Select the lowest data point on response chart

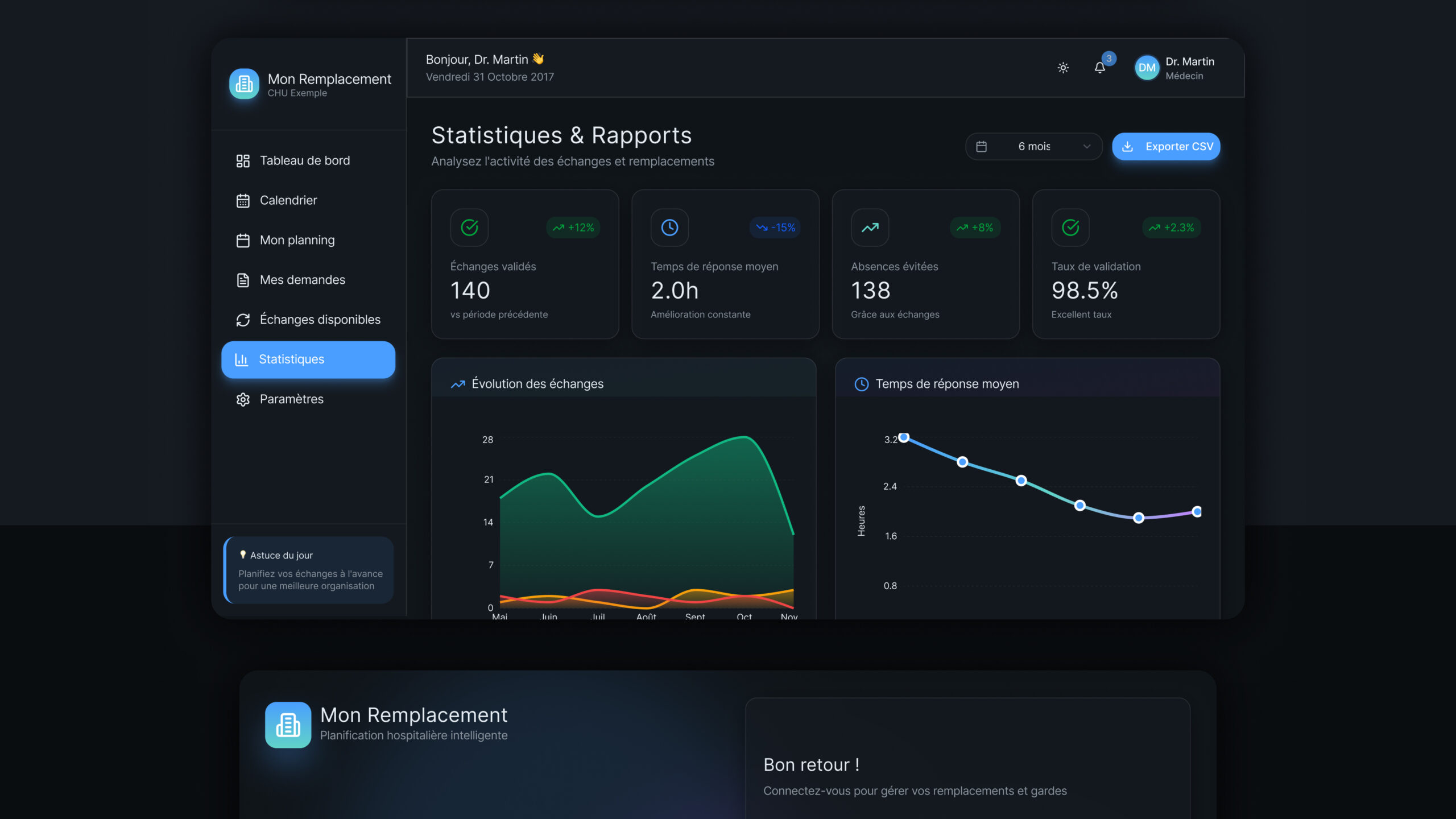(x=1138, y=518)
